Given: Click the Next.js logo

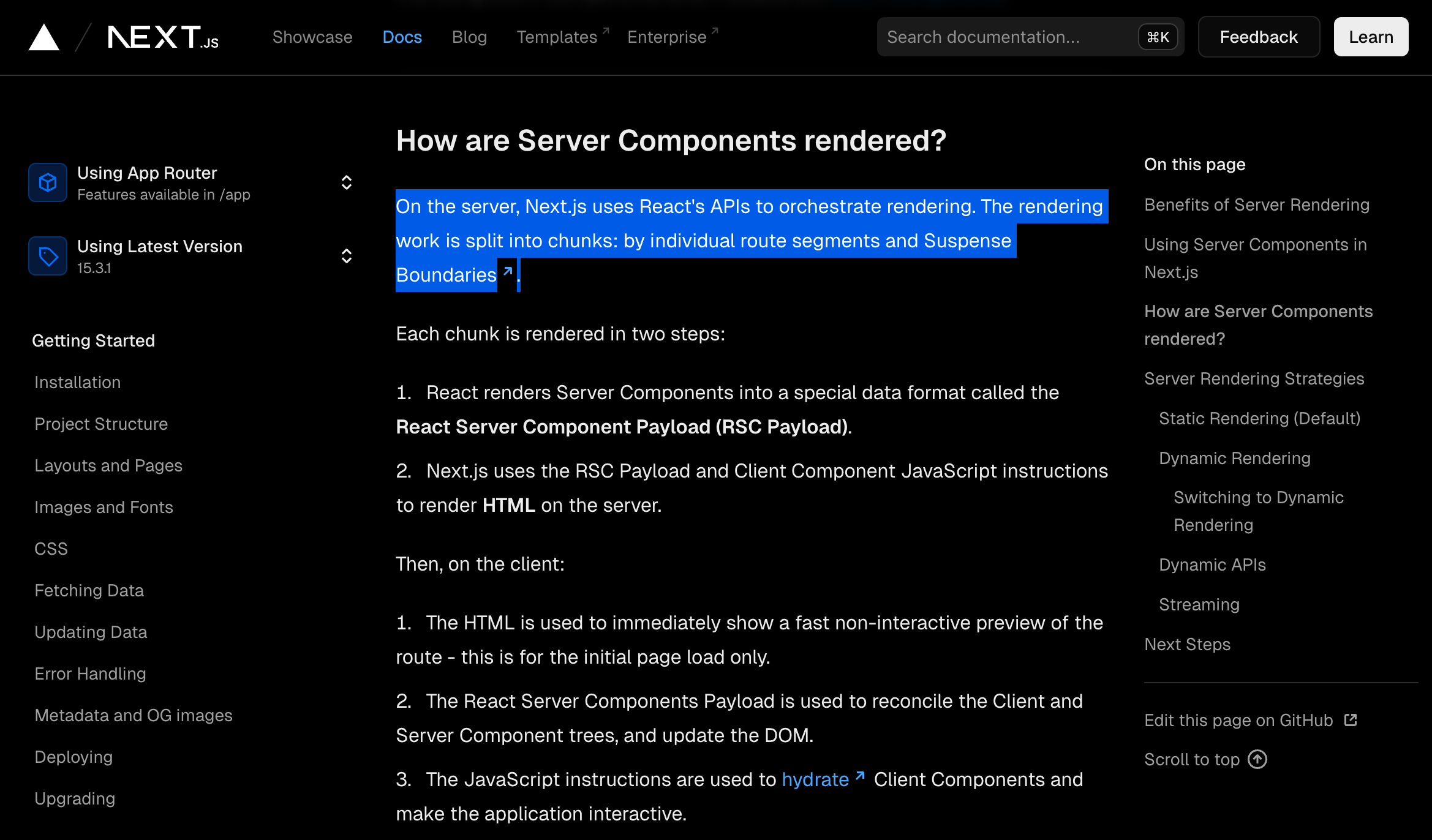Looking at the screenshot, I should [x=163, y=37].
